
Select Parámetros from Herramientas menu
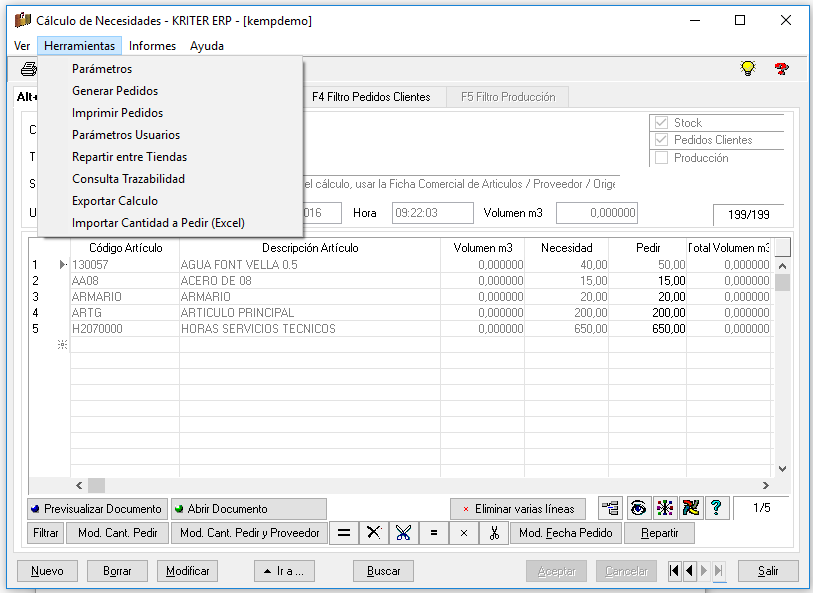click(171, 69)
